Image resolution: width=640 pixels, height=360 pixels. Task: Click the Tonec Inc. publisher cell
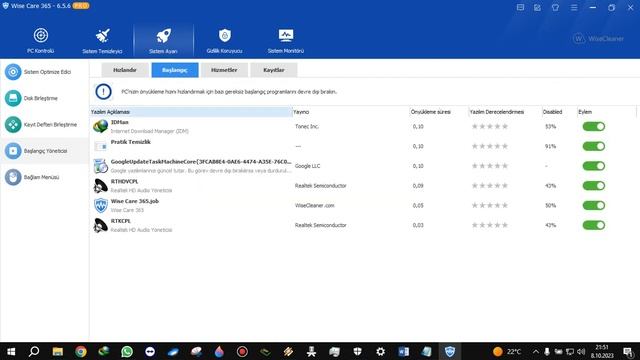click(x=307, y=127)
